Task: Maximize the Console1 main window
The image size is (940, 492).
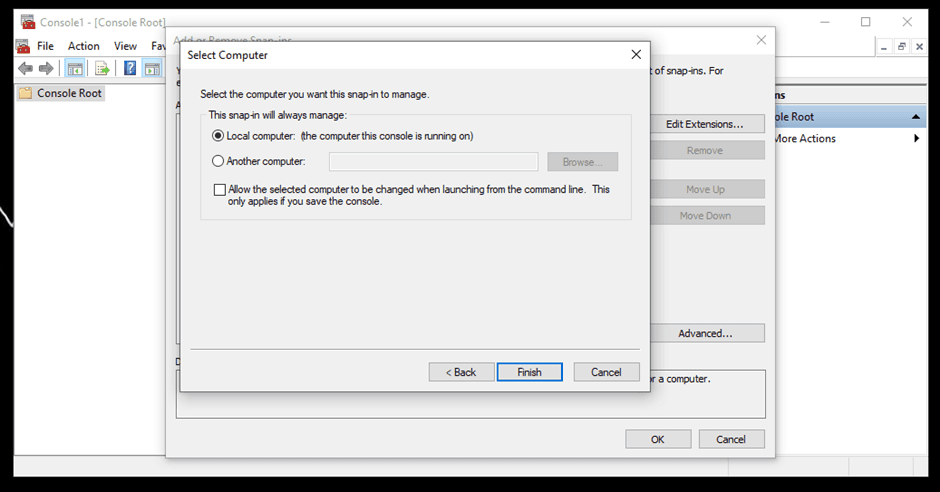Action: click(x=866, y=22)
